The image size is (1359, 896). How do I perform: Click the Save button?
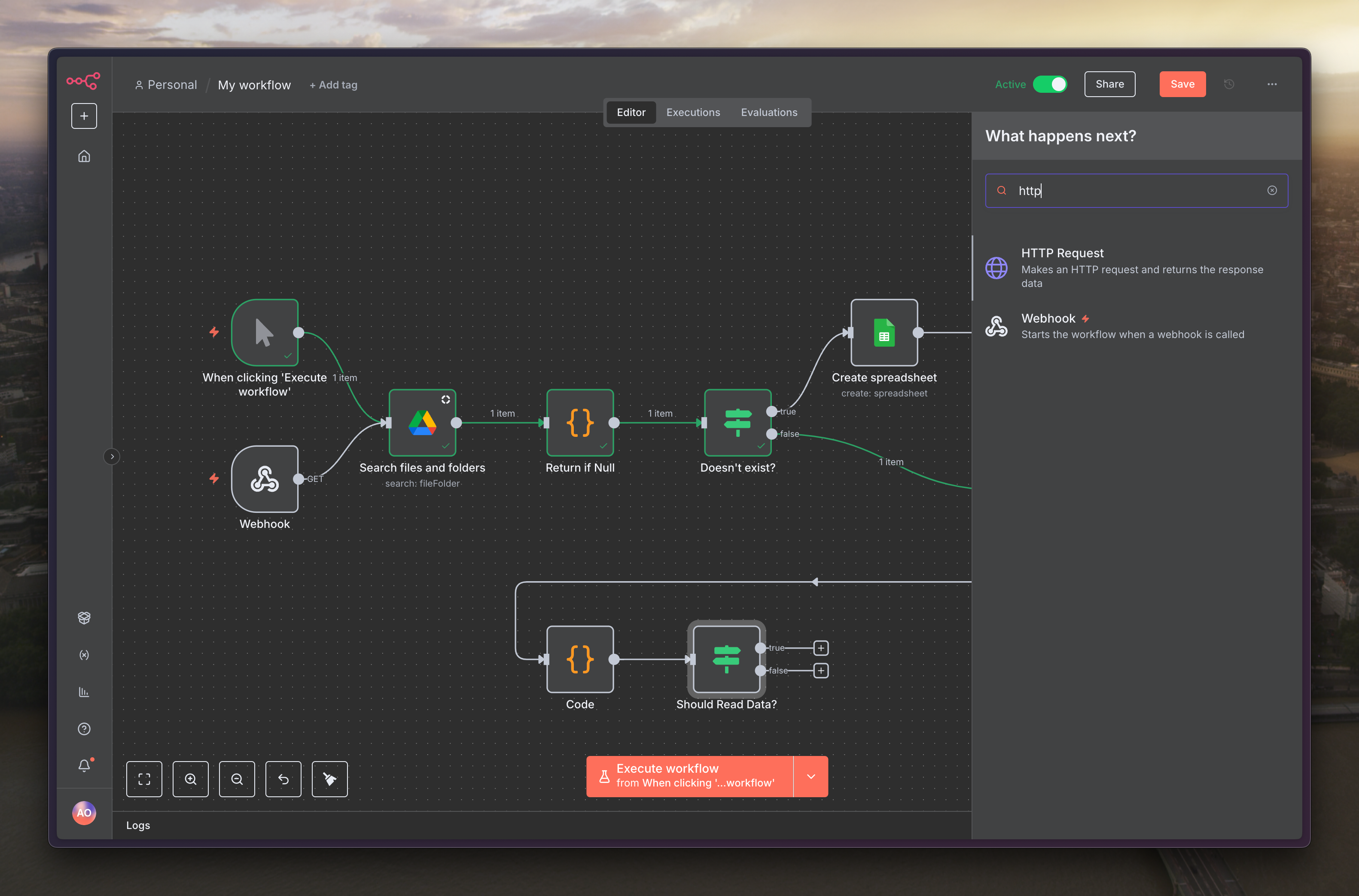click(x=1182, y=85)
